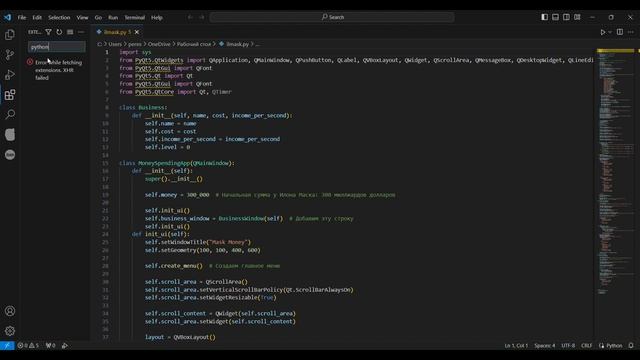Click the class Business definition line
640x360 pixels.
click(143, 107)
